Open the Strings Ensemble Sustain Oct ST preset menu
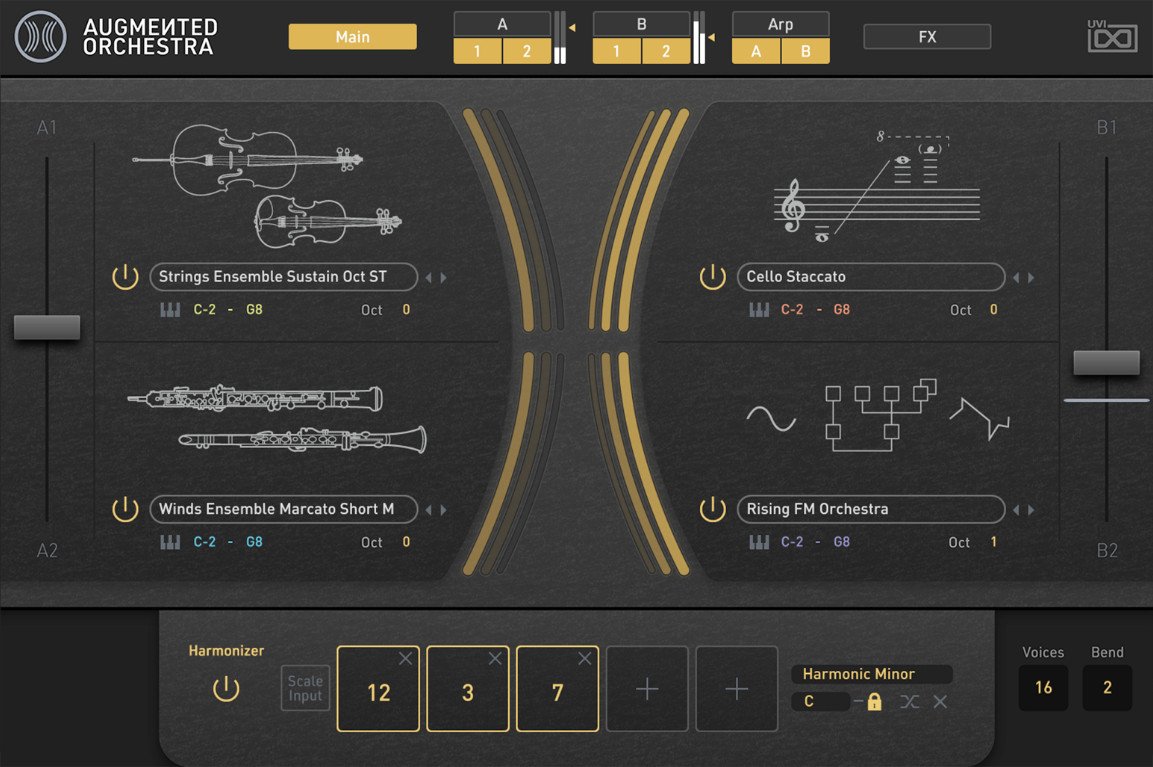Screen dimensions: 1153x767 283,277
